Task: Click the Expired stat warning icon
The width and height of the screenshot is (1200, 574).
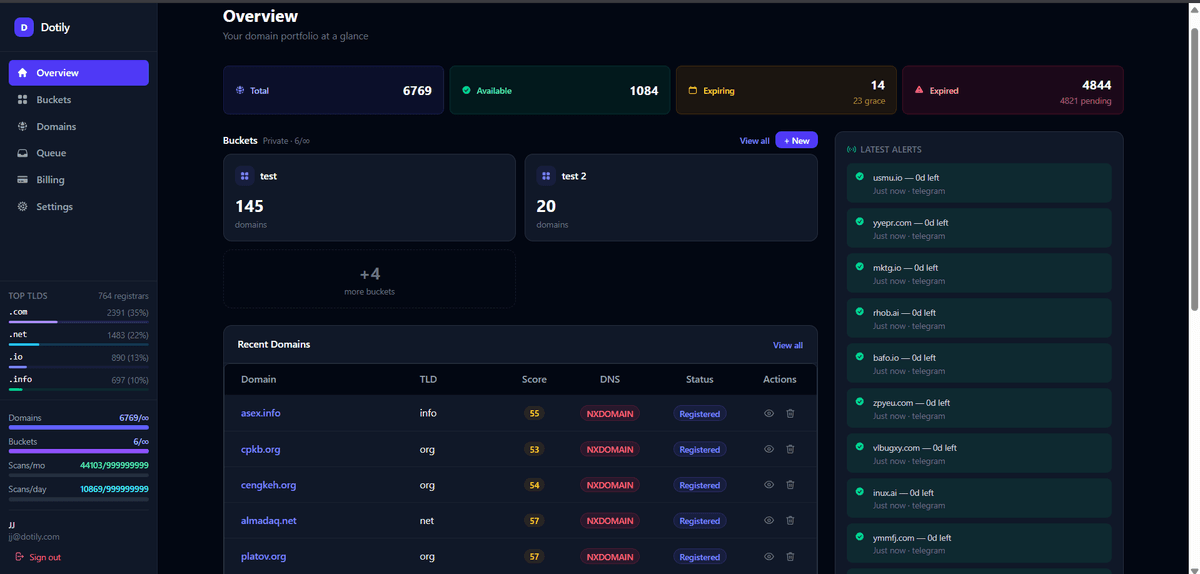Action: tap(919, 90)
